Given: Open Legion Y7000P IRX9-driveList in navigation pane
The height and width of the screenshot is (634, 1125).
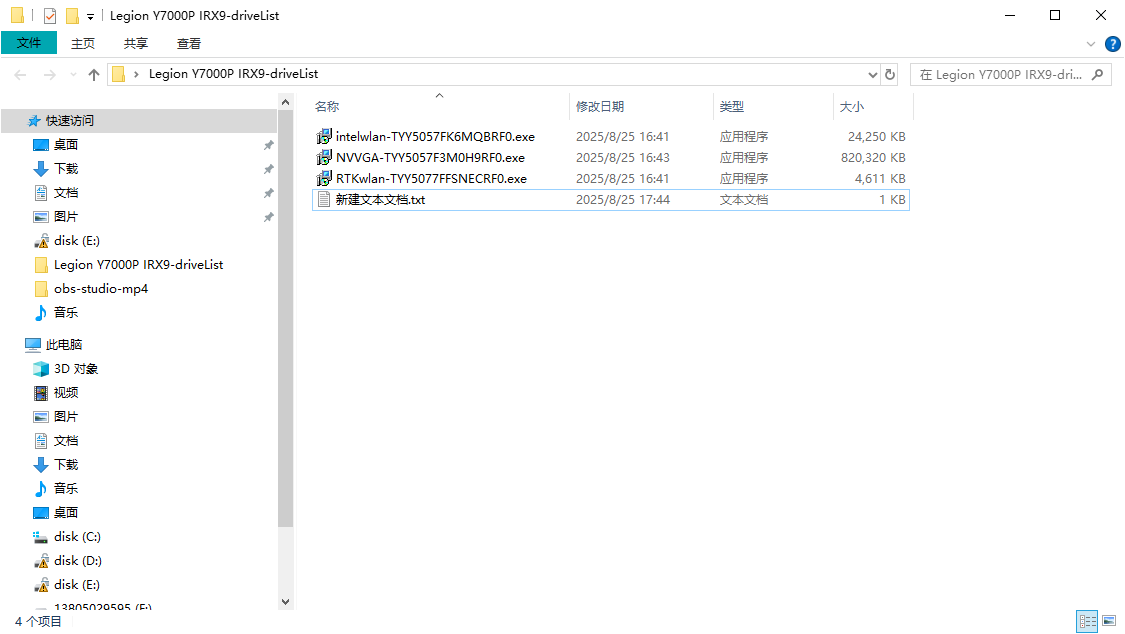Looking at the screenshot, I should [x=138, y=265].
